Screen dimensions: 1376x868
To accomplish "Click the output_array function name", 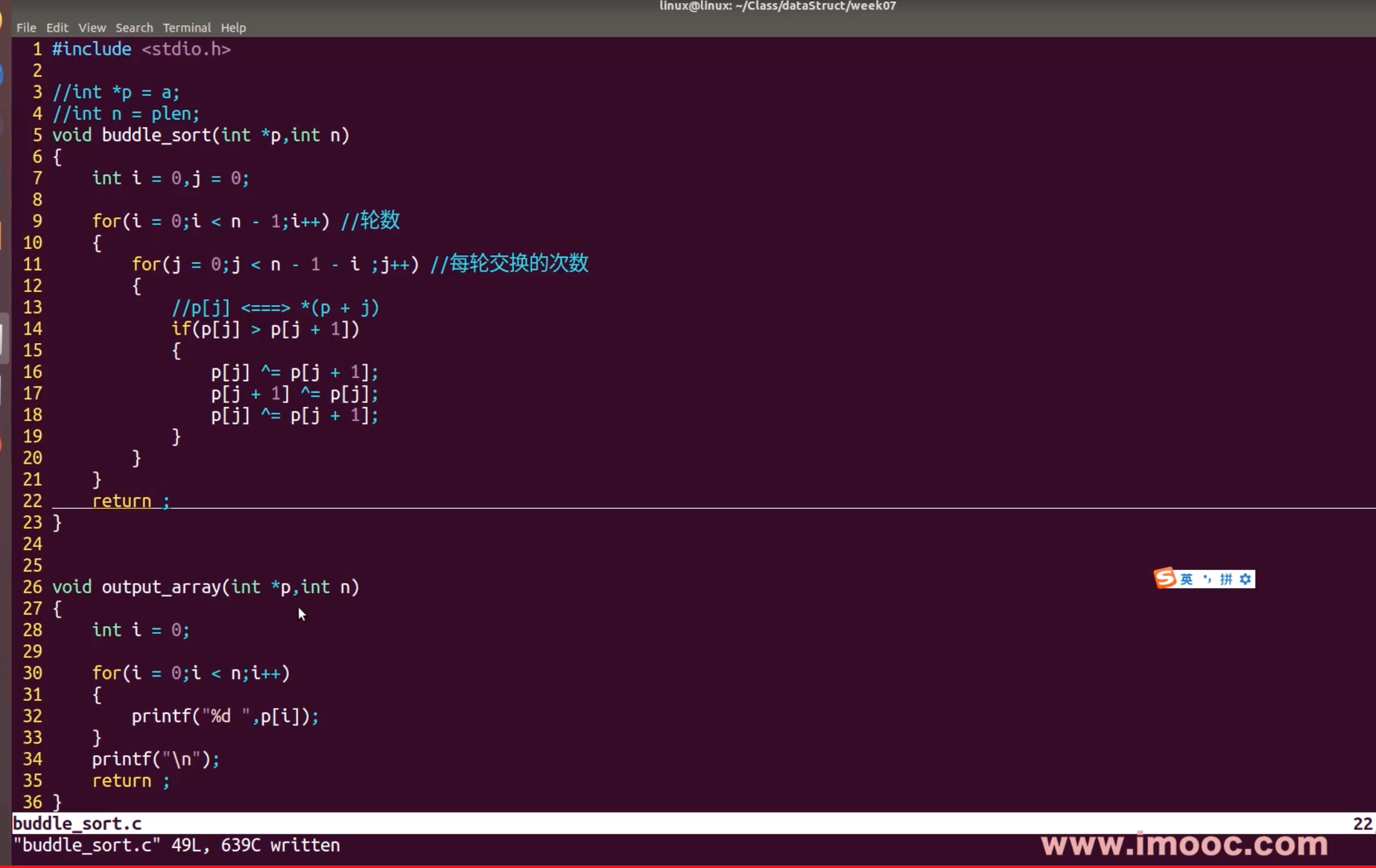I will pyautogui.click(x=161, y=587).
